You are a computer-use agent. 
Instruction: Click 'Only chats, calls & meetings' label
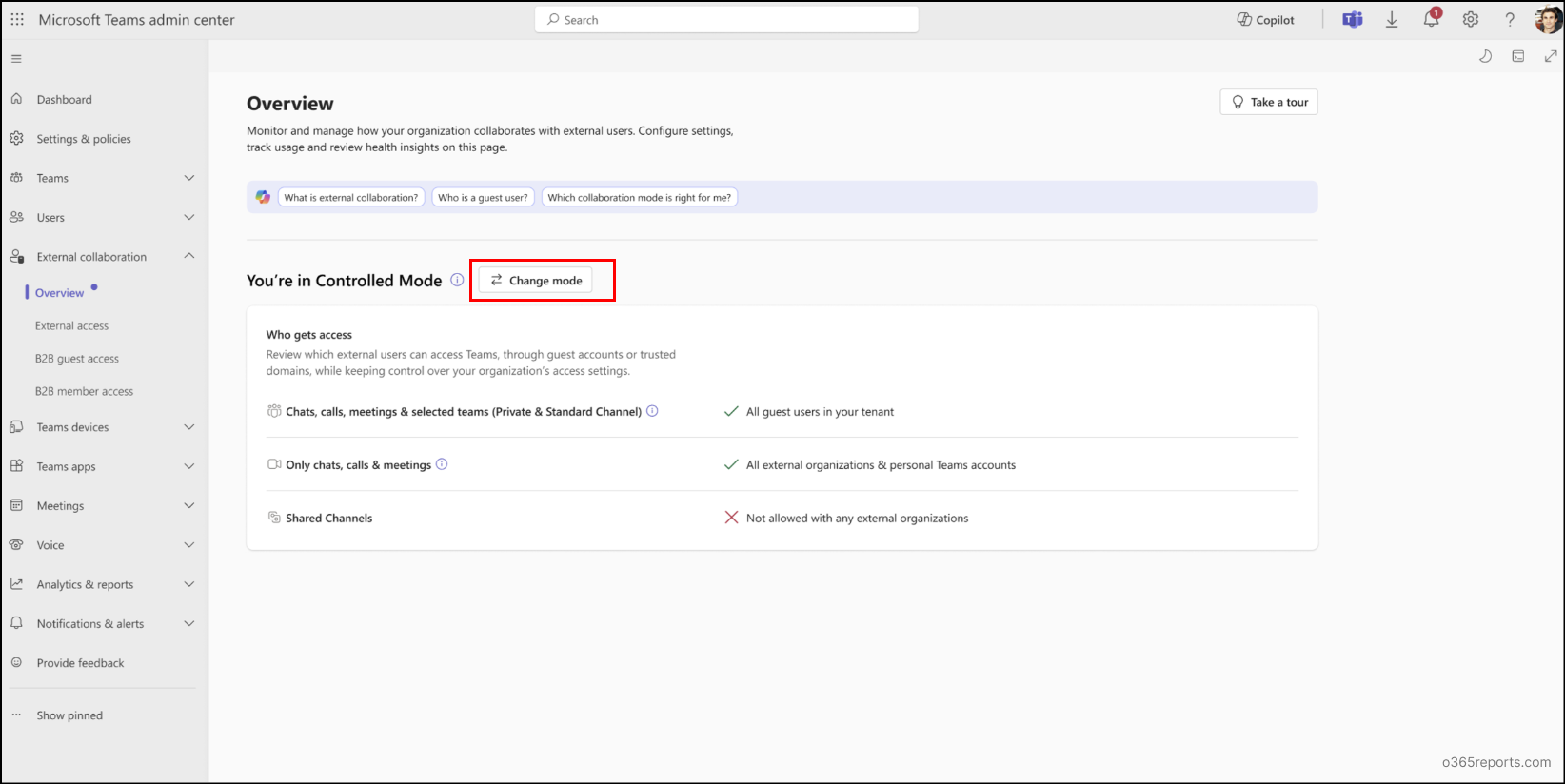pos(358,465)
